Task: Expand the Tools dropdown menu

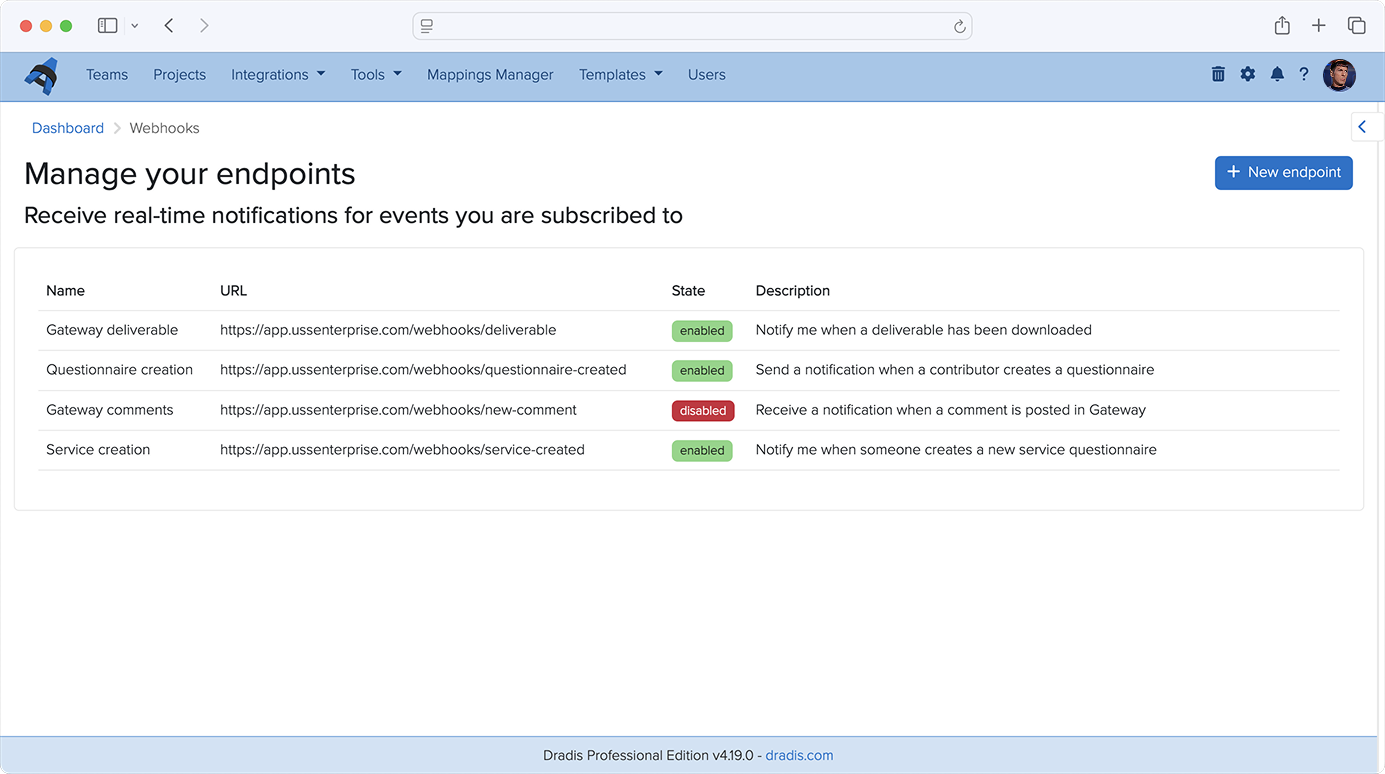Action: (376, 75)
